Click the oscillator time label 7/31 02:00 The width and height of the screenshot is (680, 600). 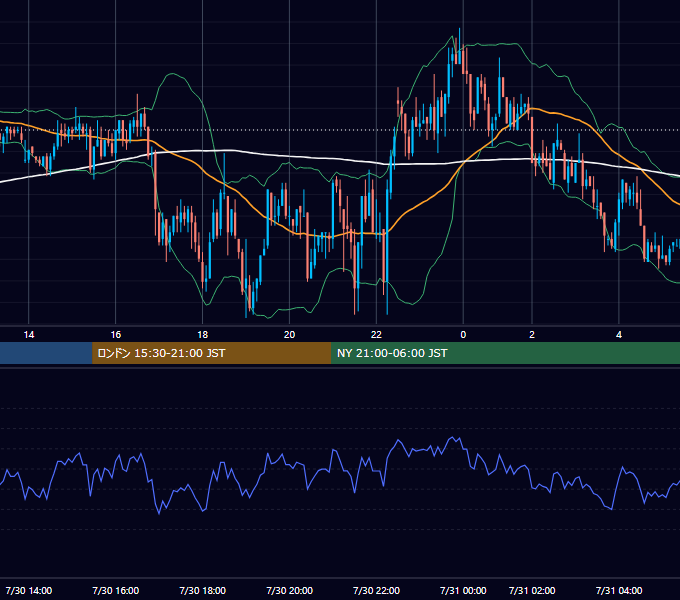(x=532, y=590)
